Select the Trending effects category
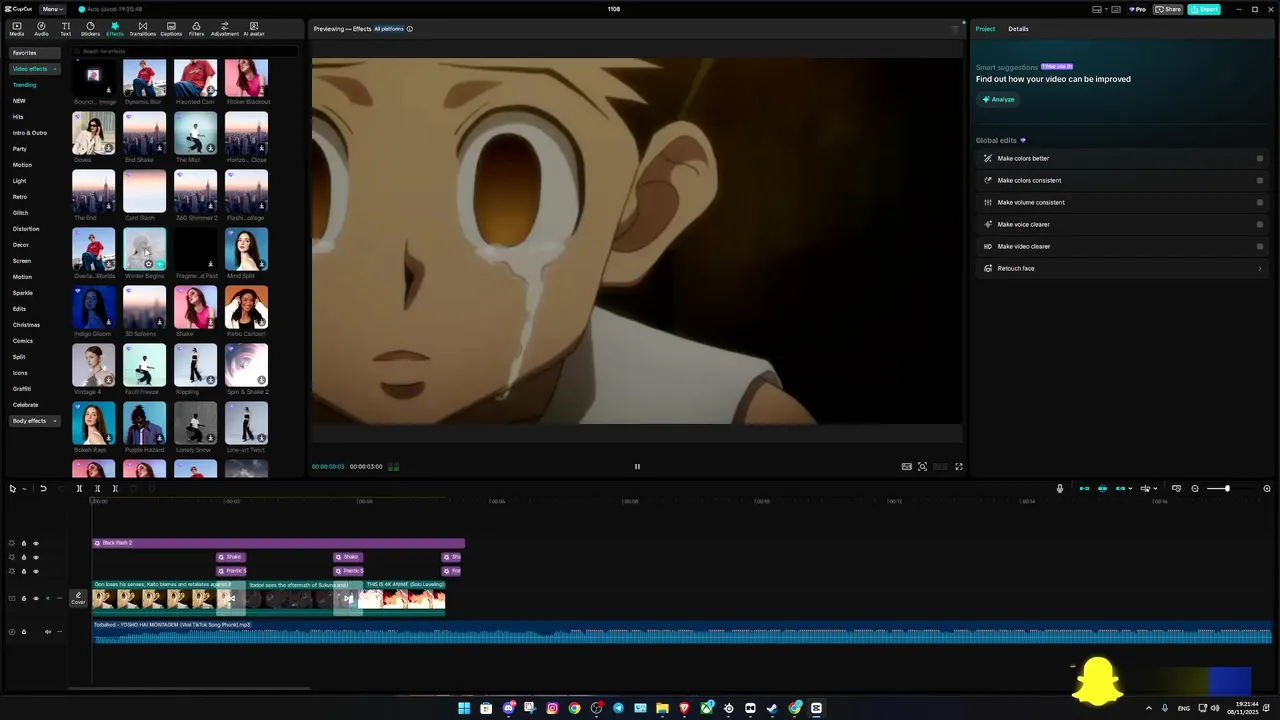Image resolution: width=1280 pixels, height=720 pixels. (24, 85)
